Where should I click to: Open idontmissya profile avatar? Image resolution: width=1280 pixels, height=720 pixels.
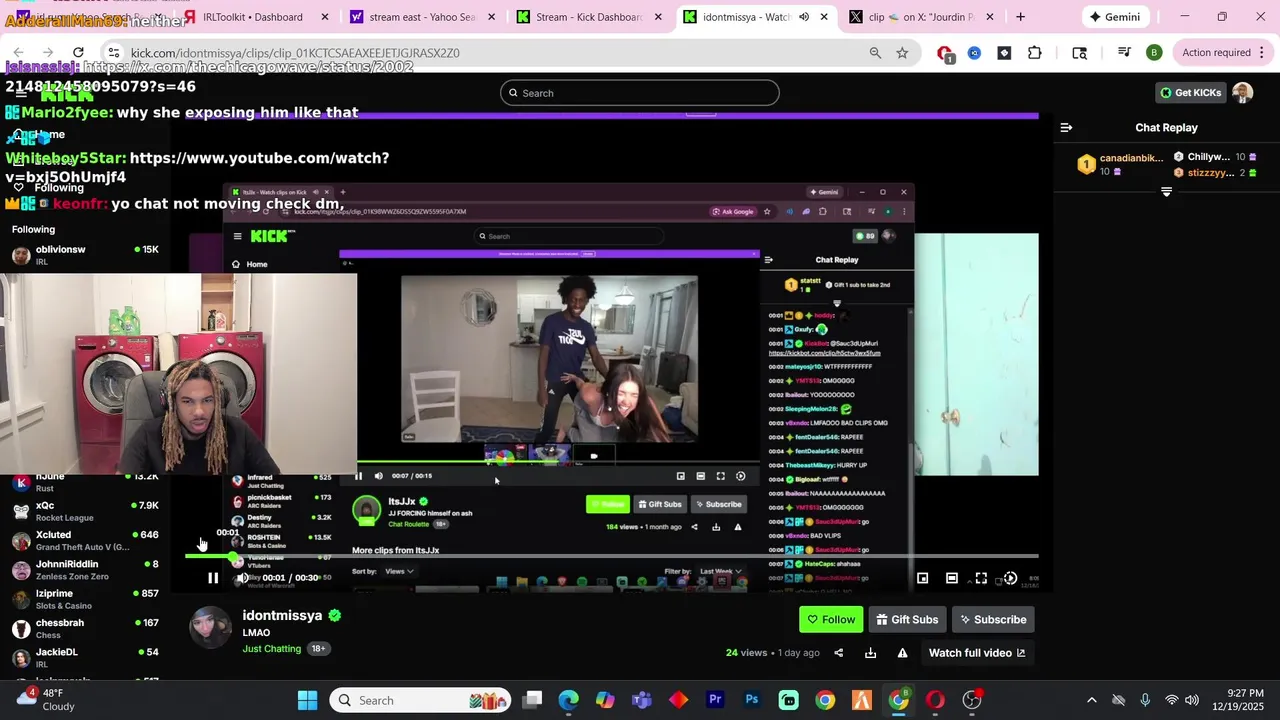tap(211, 628)
